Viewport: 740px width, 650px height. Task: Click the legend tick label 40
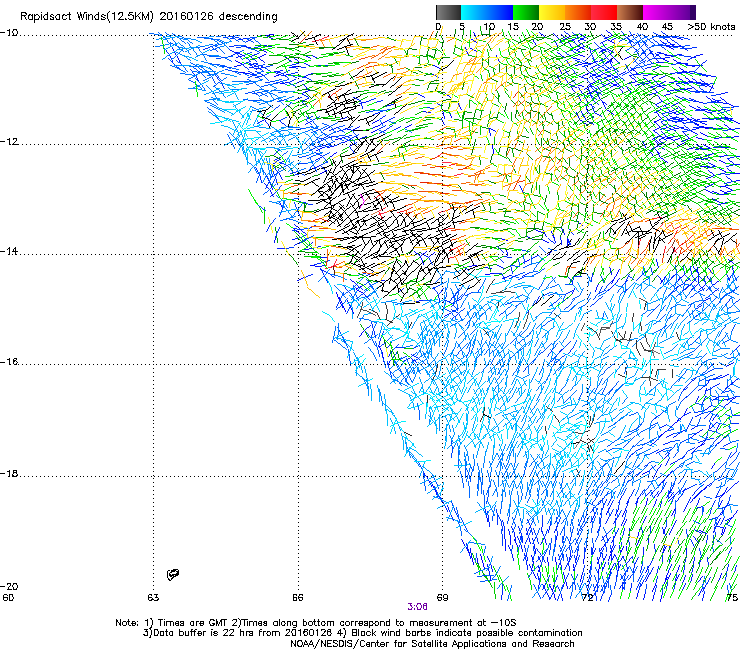pyautogui.click(x=642, y=27)
